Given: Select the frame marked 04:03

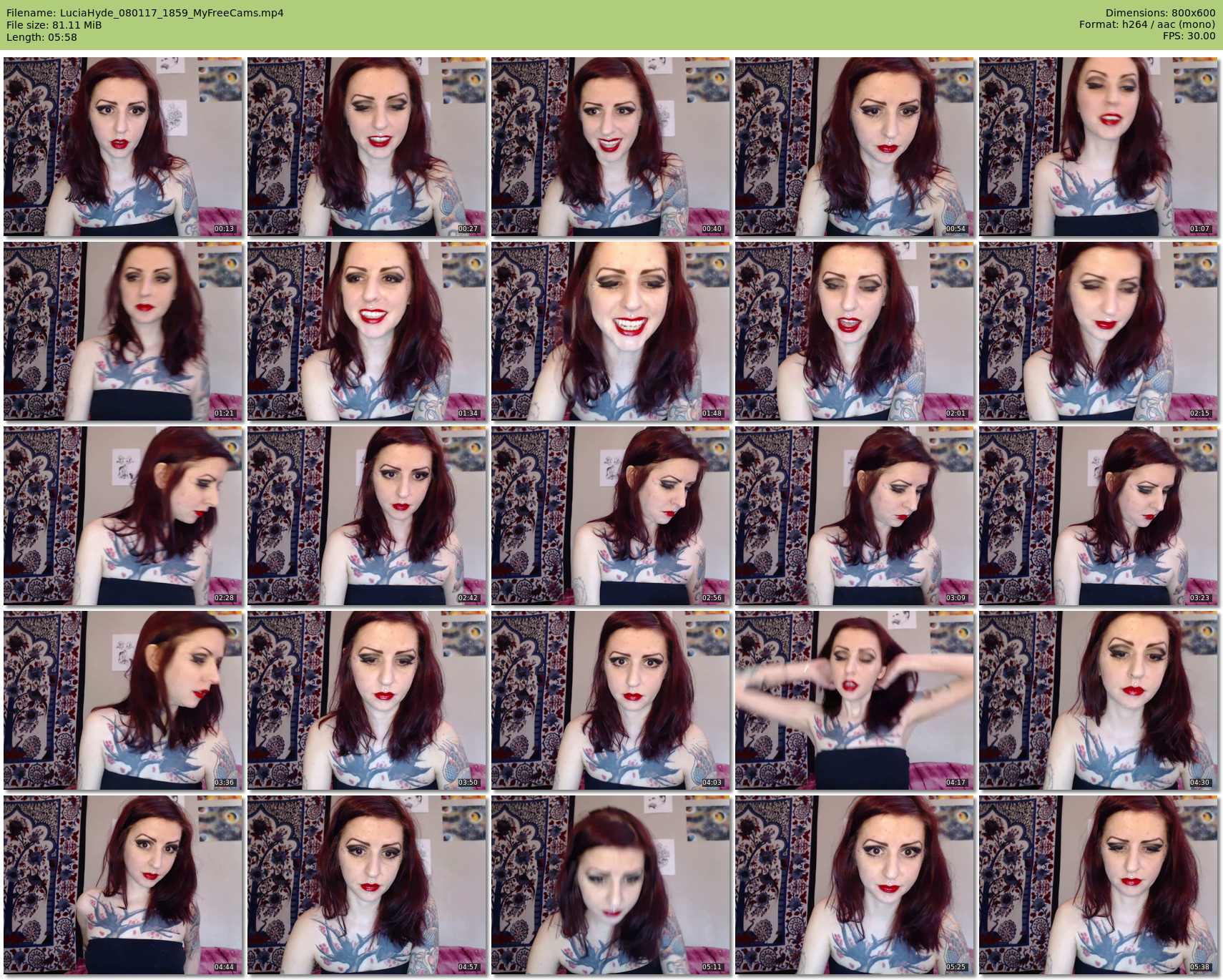Looking at the screenshot, I should (x=610, y=700).
